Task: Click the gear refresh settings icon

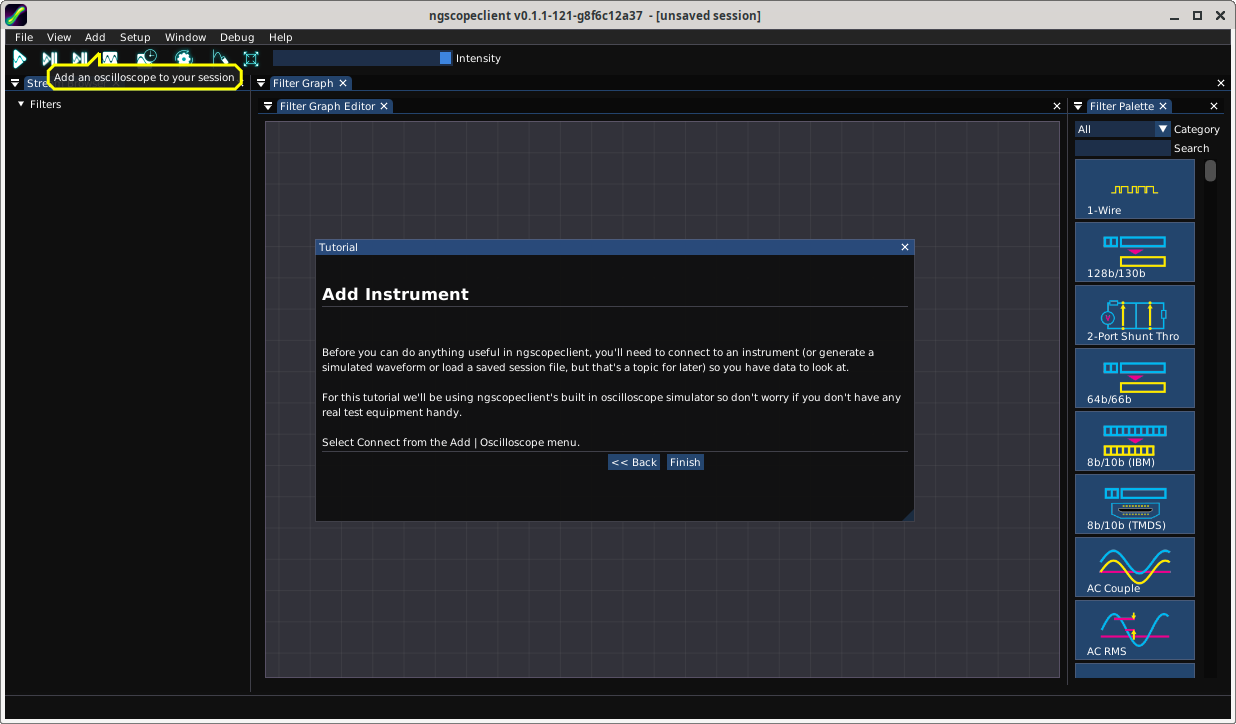Action: coord(183,59)
